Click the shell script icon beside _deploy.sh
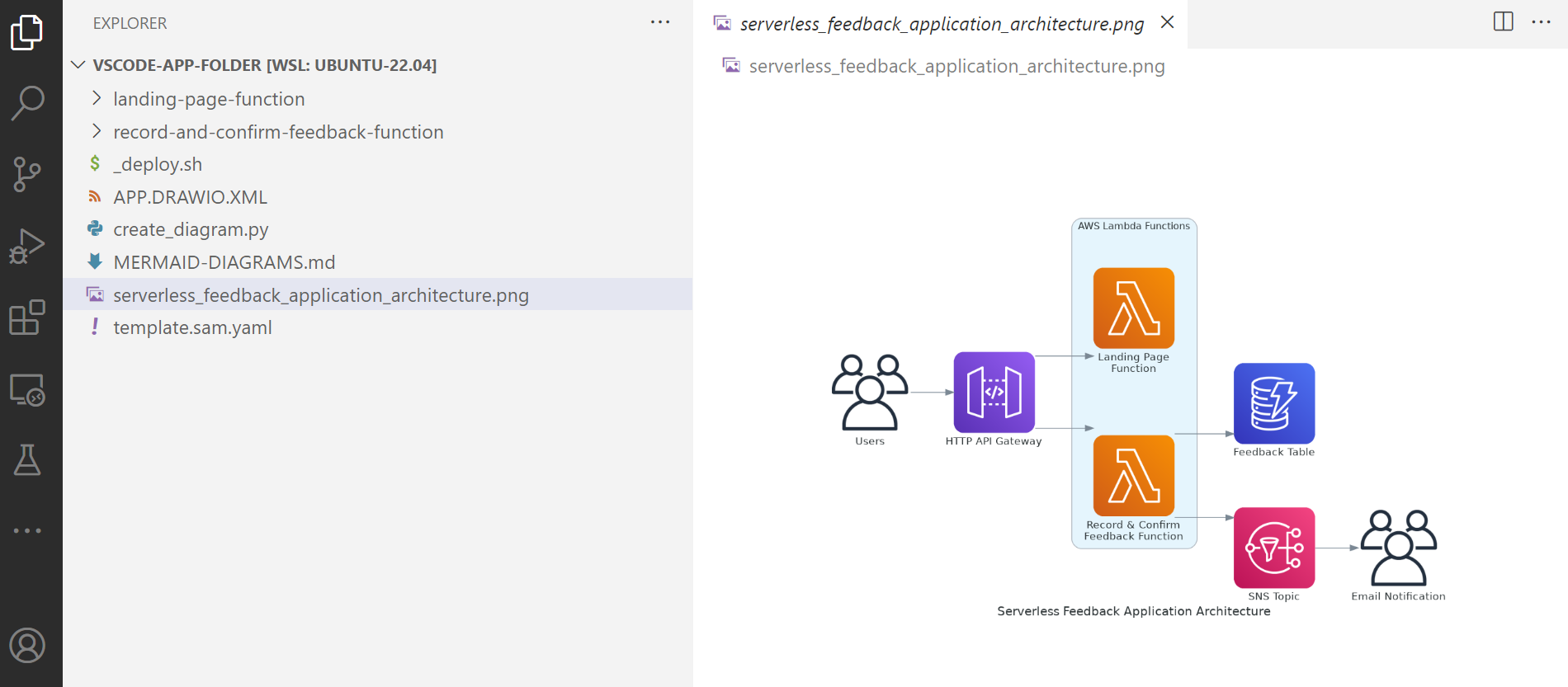This screenshot has width=1568, height=687. click(95, 163)
